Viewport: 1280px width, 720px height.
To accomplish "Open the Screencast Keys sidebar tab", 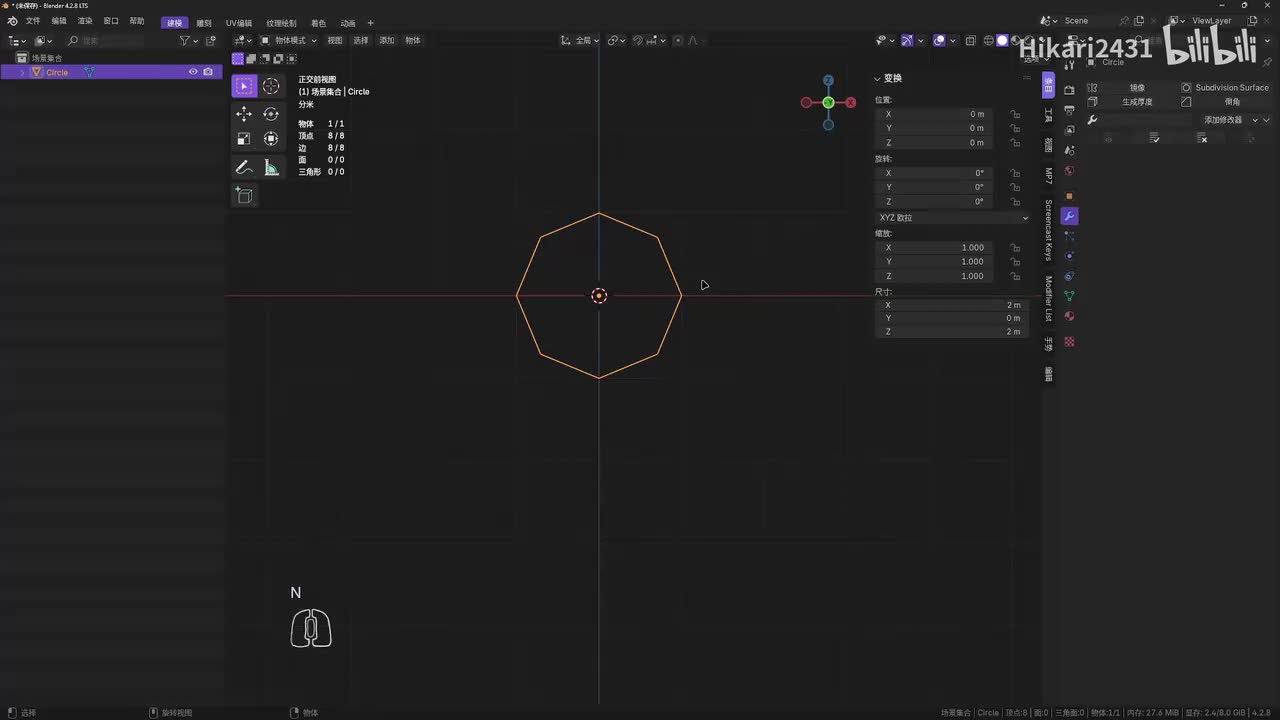I will [1049, 230].
